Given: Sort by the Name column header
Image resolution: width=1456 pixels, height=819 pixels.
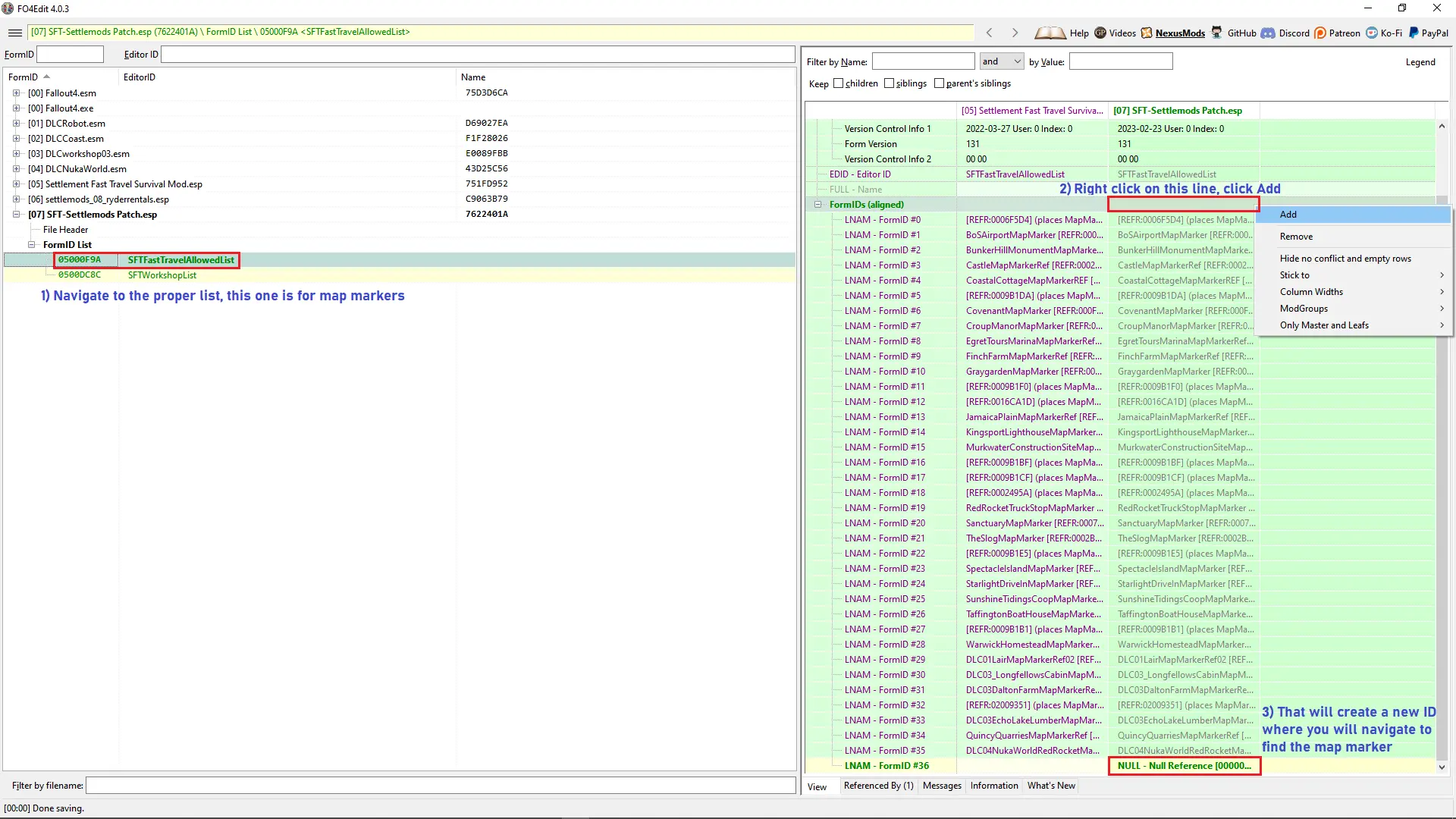Looking at the screenshot, I should click(626, 77).
